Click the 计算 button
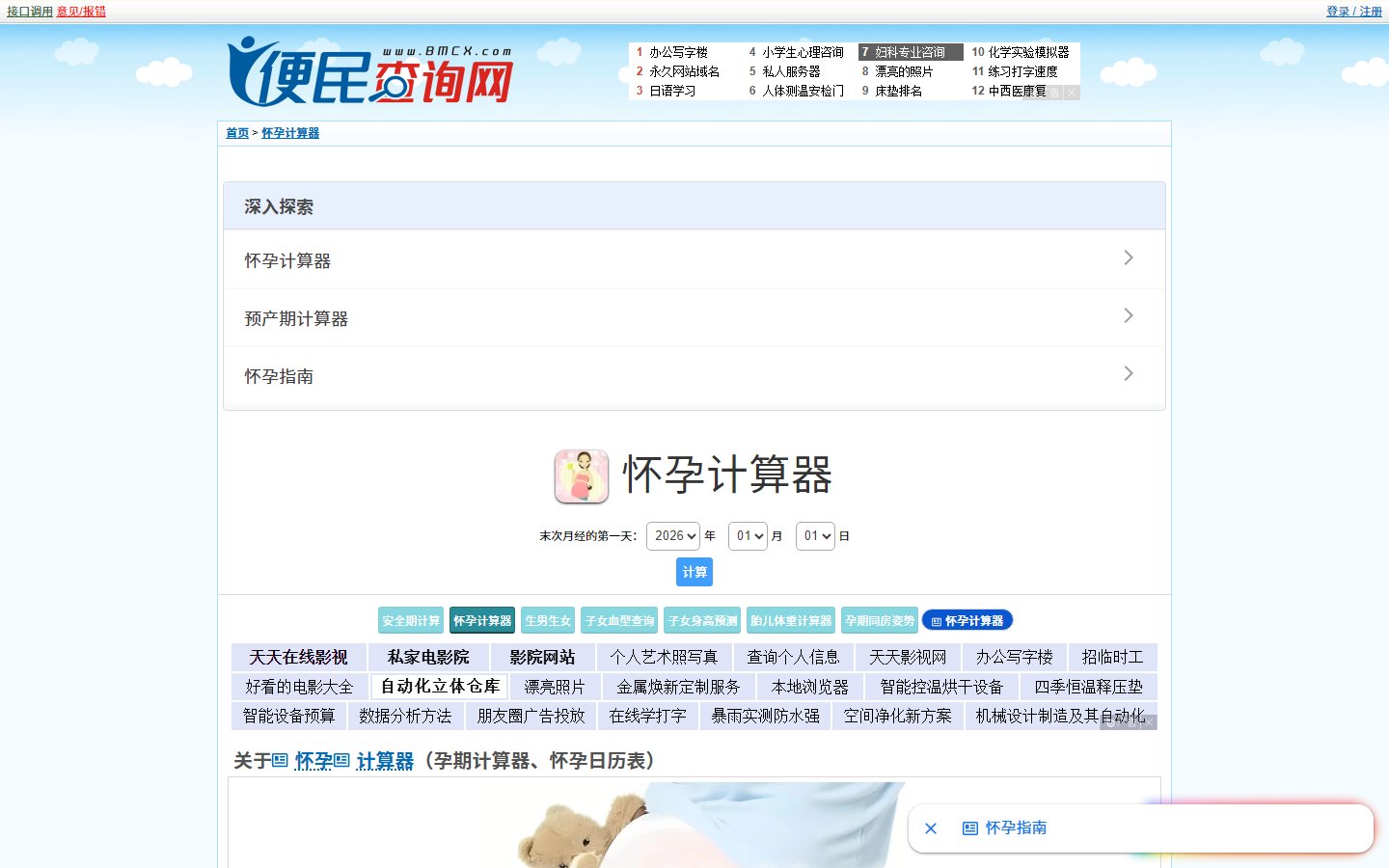This screenshot has width=1389, height=868. click(694, 572)
